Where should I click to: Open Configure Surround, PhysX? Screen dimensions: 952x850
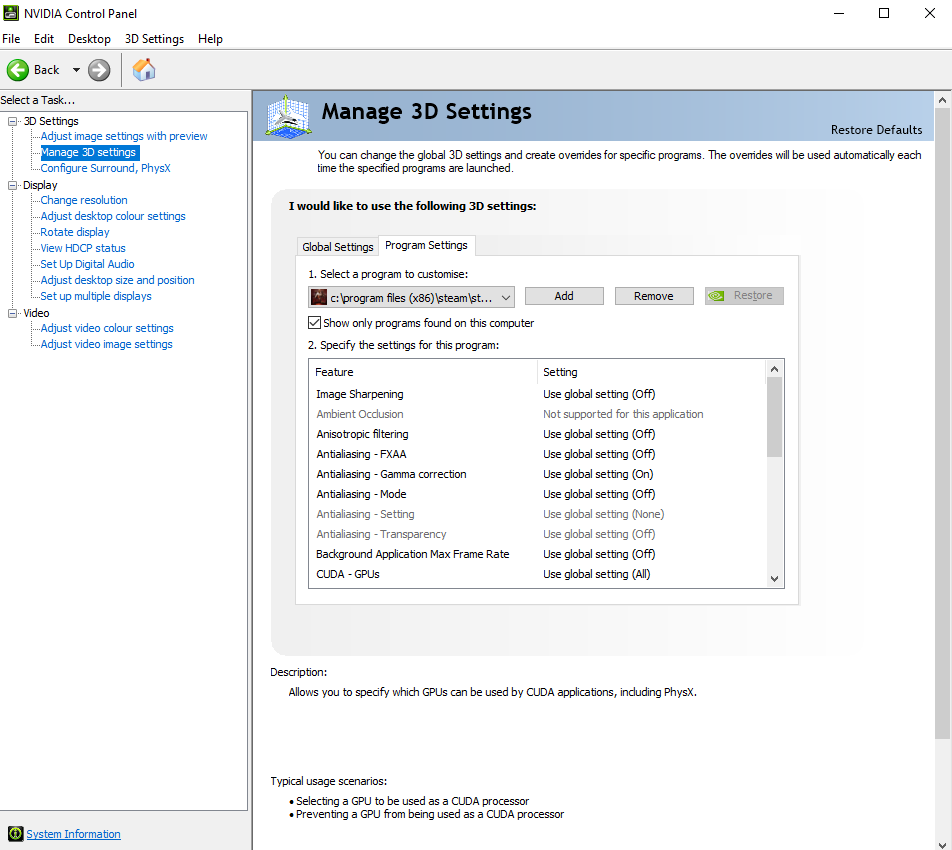(105, 168)
